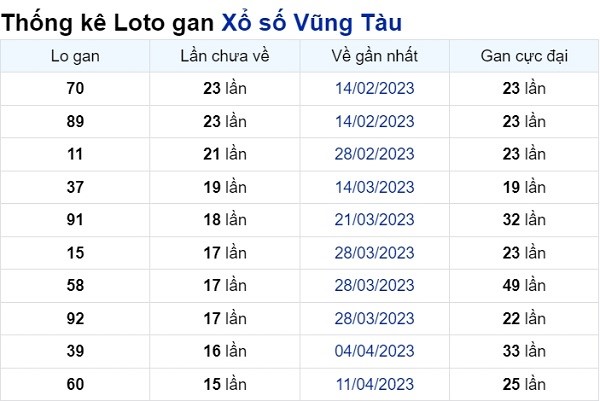Open the 28/03/2023 date for loto 92
The height and width of the screenshot is (401, 600).
point(375,319)
